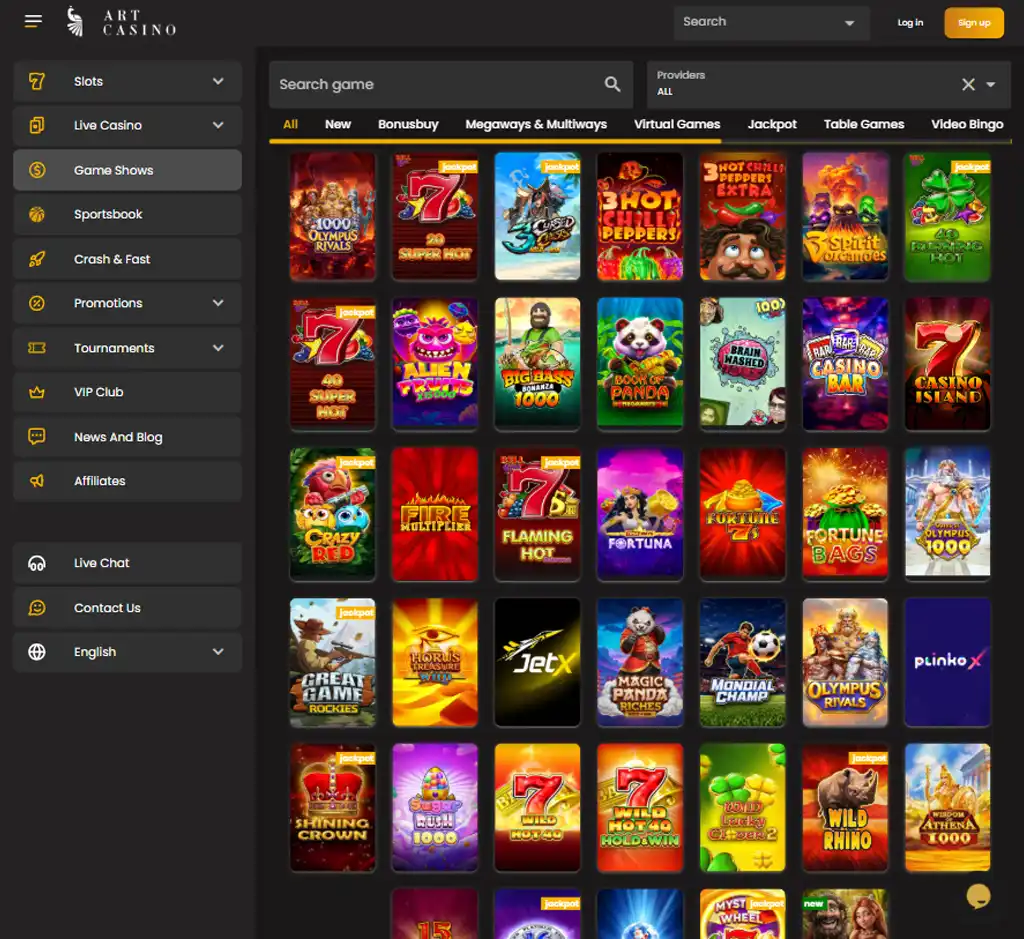Open the Casino Island game thumbnail
Screen dimensions: 1024x939
pos(948,363)
